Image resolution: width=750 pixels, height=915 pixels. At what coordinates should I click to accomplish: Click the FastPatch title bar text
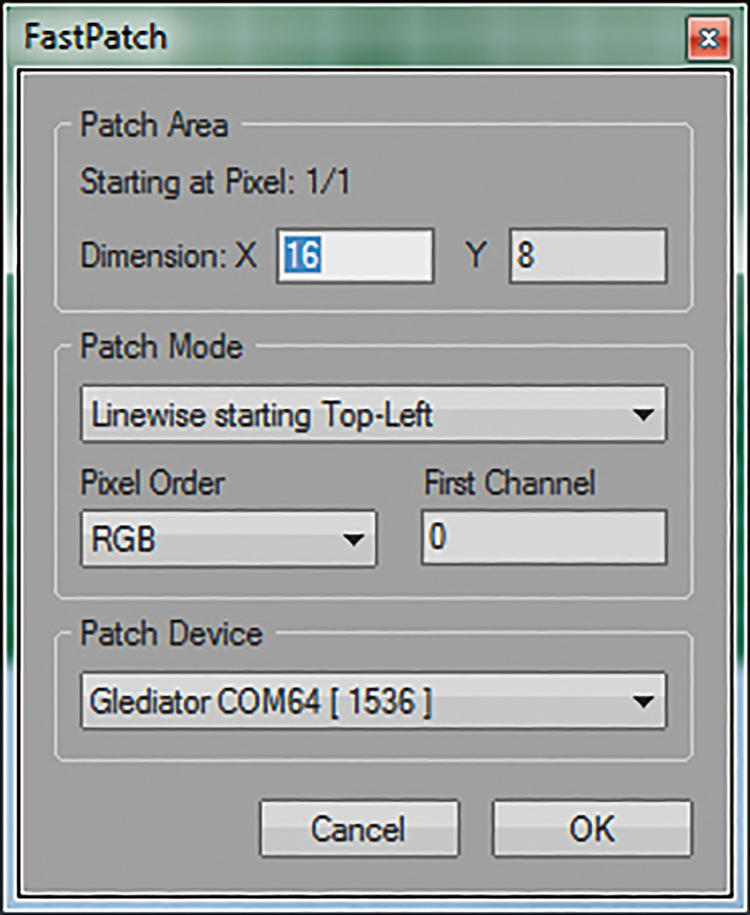(x=96, y=37)
